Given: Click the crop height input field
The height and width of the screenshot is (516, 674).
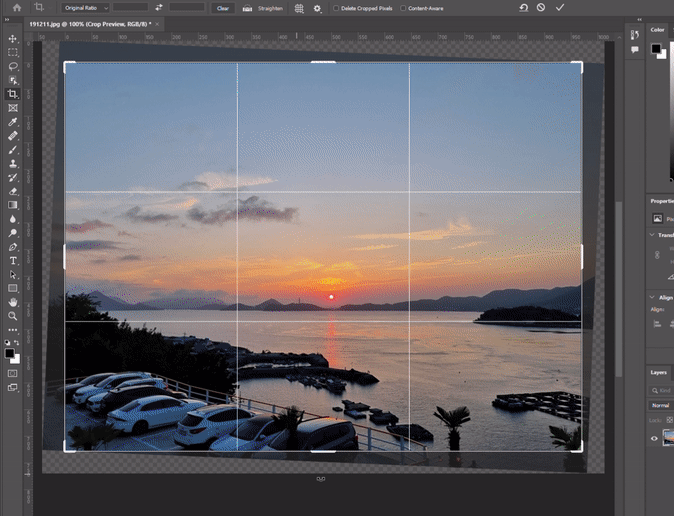Looking at the screenshot, I should click(x=187, y=8).
